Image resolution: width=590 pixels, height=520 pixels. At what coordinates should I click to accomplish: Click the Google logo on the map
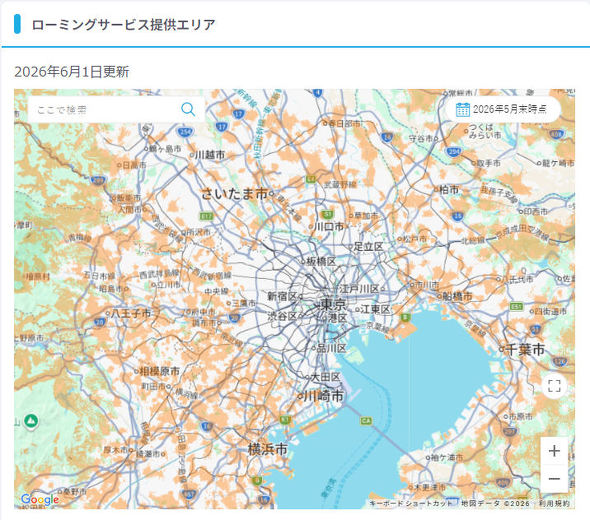point(40,500)
